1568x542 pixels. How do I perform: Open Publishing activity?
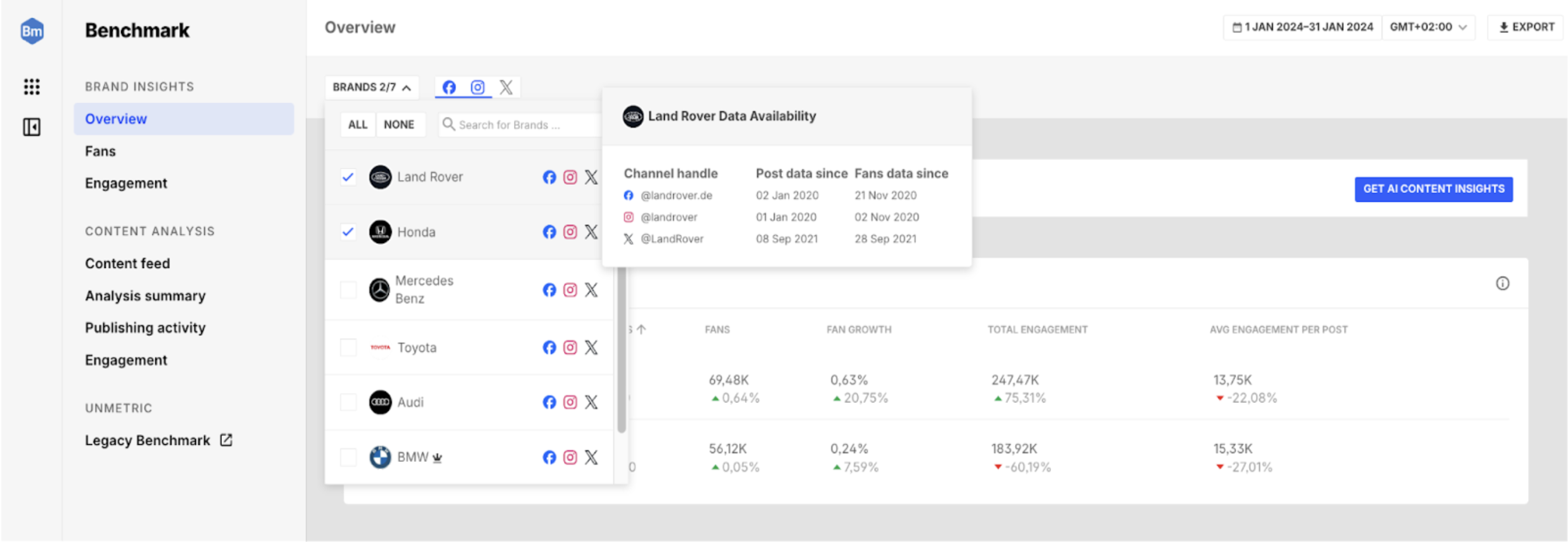coord(145,328)
